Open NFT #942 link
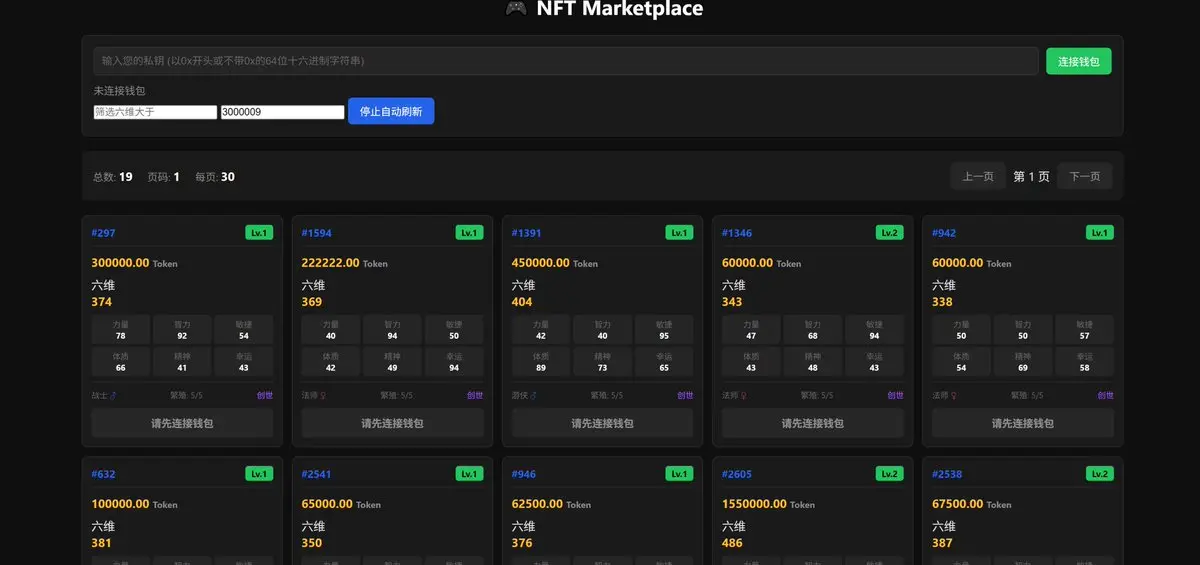This screenshot has height=565, width=1200. tap(944, 233)
